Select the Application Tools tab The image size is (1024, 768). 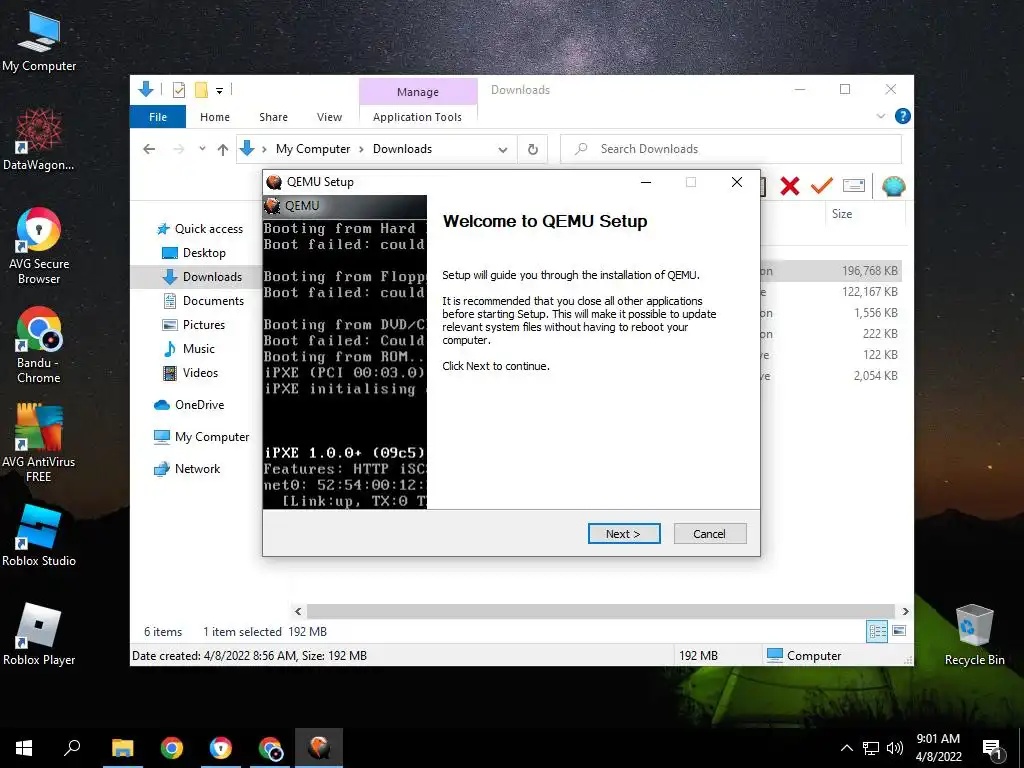[x=417, y=117]
